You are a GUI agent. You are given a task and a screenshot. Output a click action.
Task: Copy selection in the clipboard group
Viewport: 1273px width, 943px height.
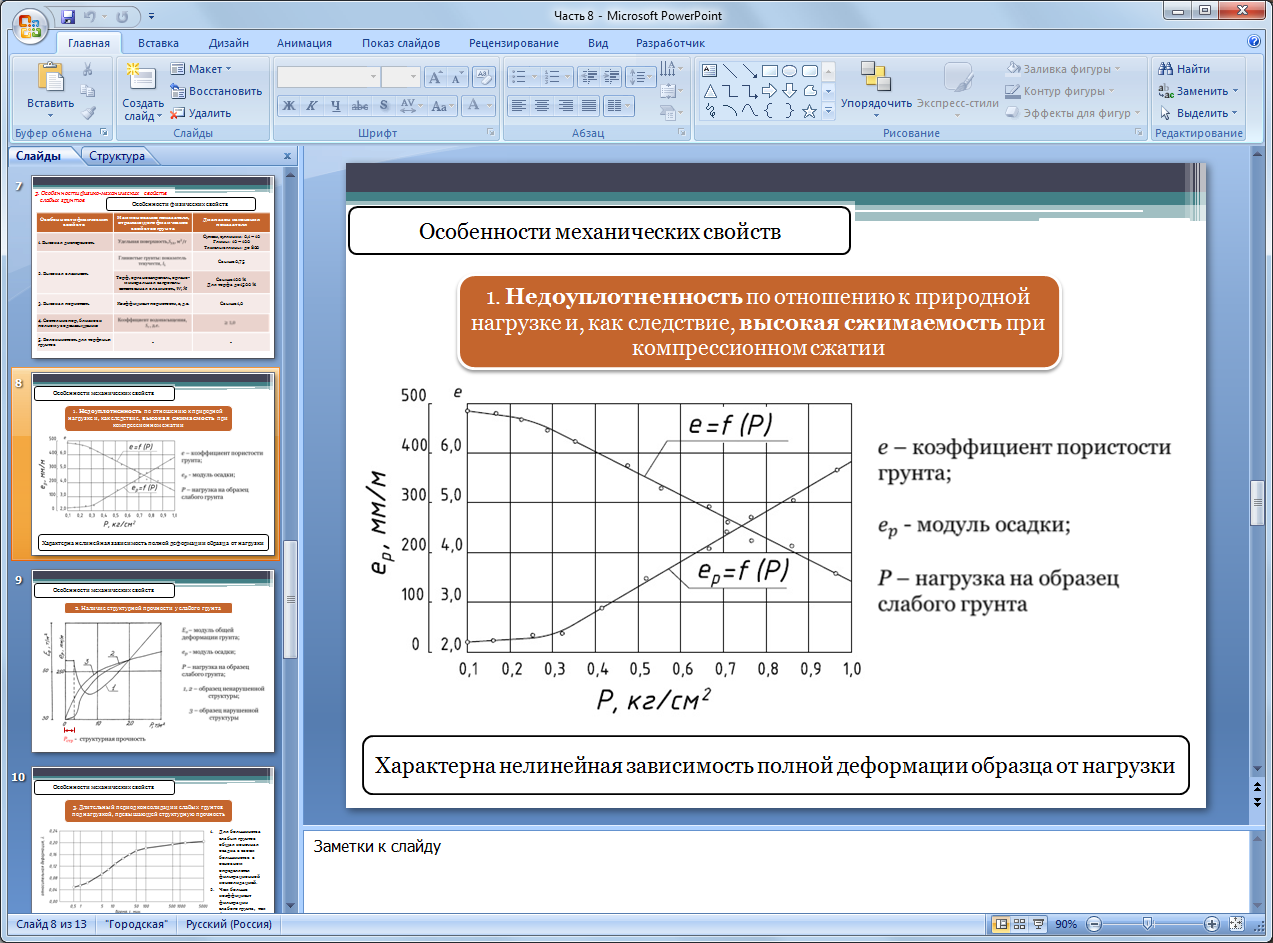pyautogui.click(x=88, y=91)
